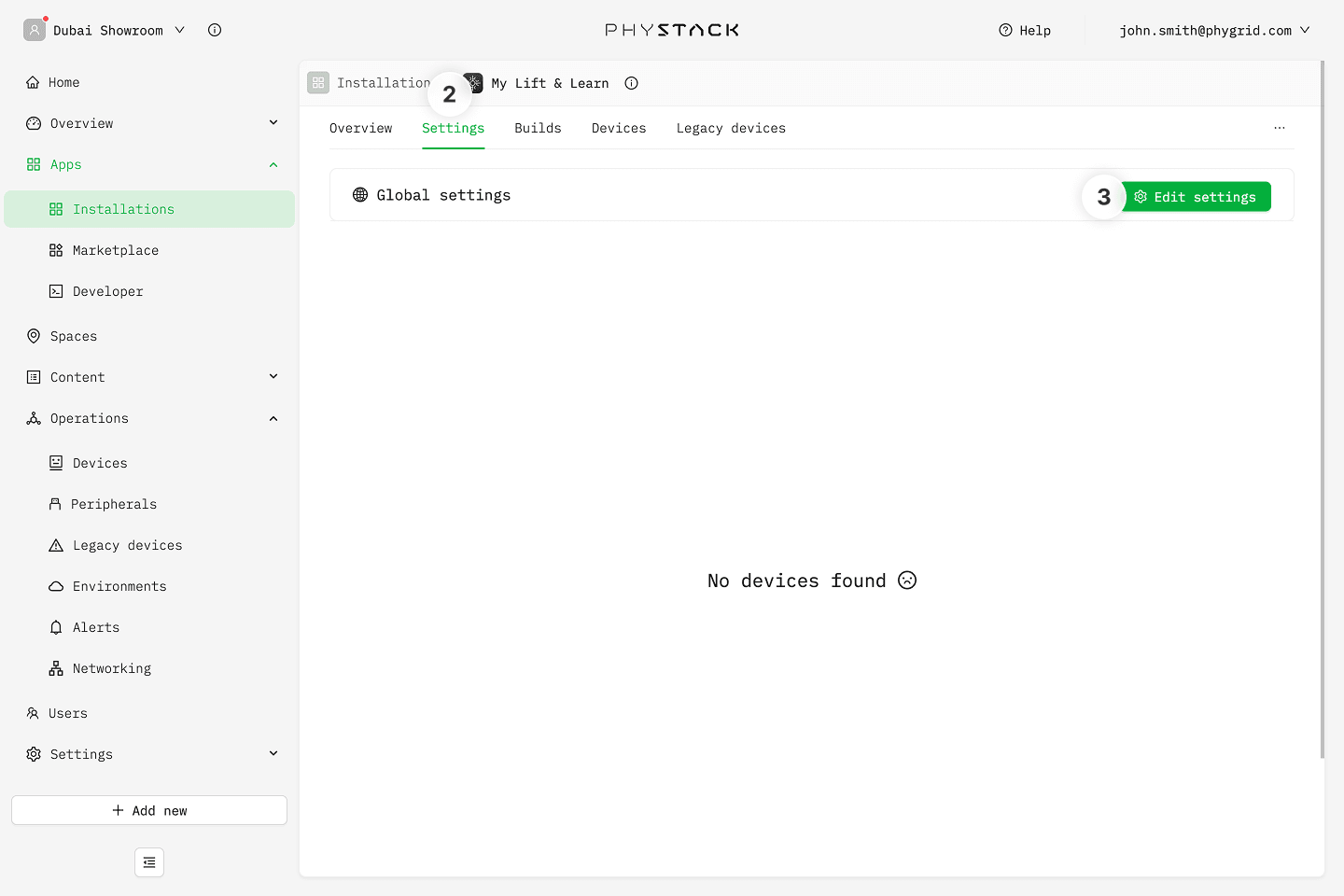1344x896 pixels.
Task: Click the Marketplace icon
Action: click(56, 250)
